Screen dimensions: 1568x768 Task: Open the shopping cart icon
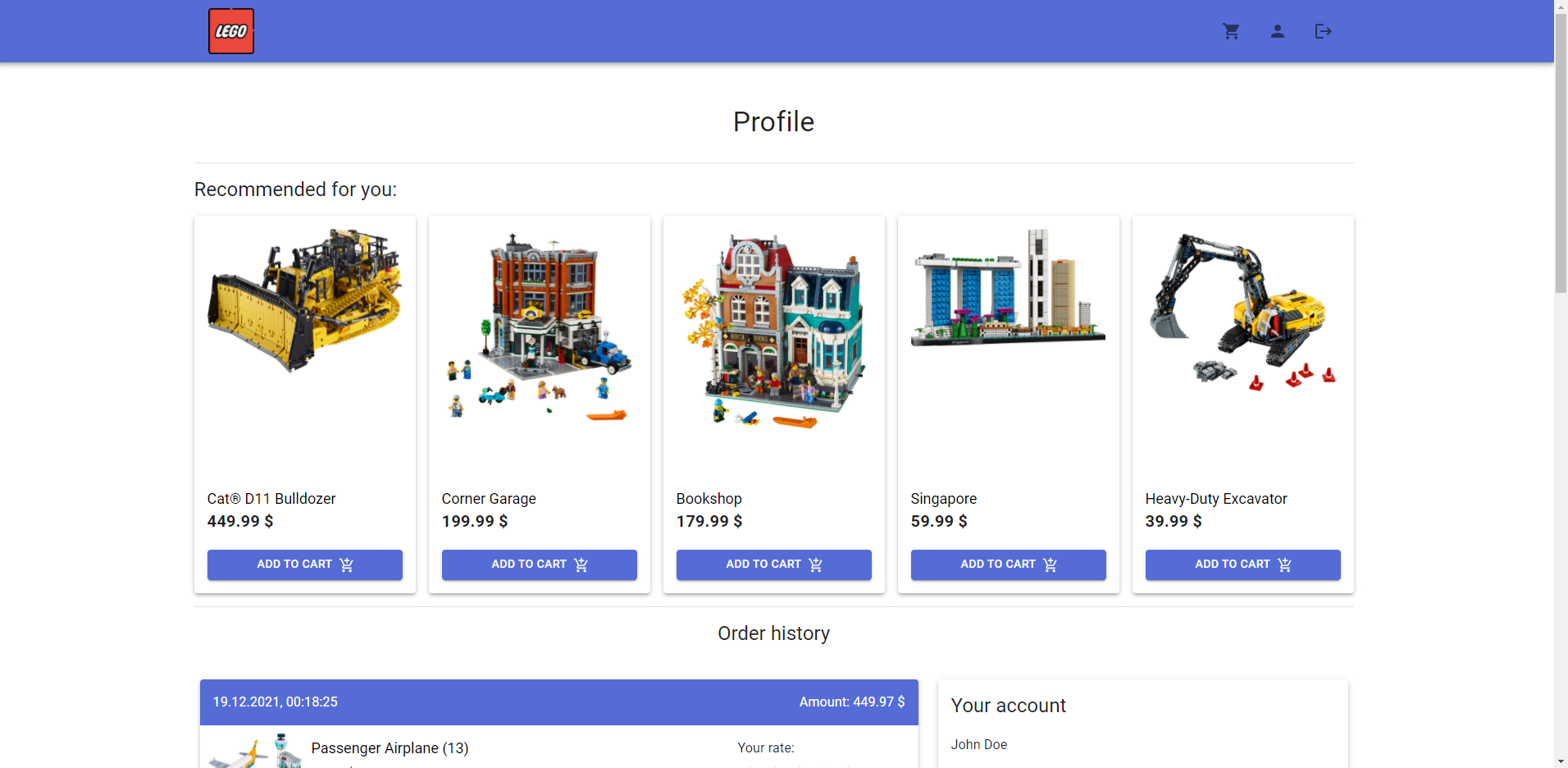[1231, 31]
